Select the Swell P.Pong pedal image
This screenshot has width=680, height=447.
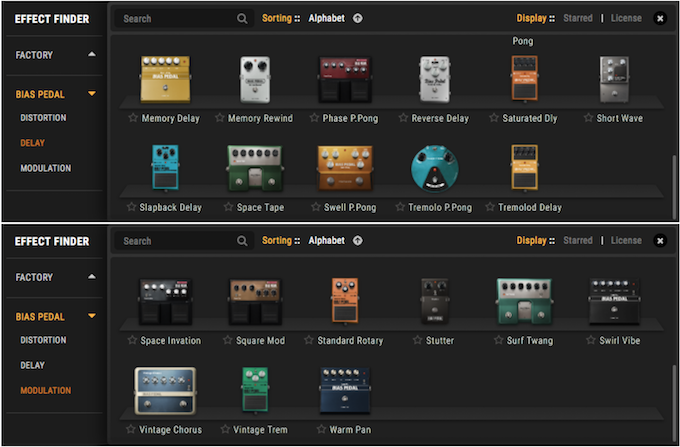pos(345,168)
